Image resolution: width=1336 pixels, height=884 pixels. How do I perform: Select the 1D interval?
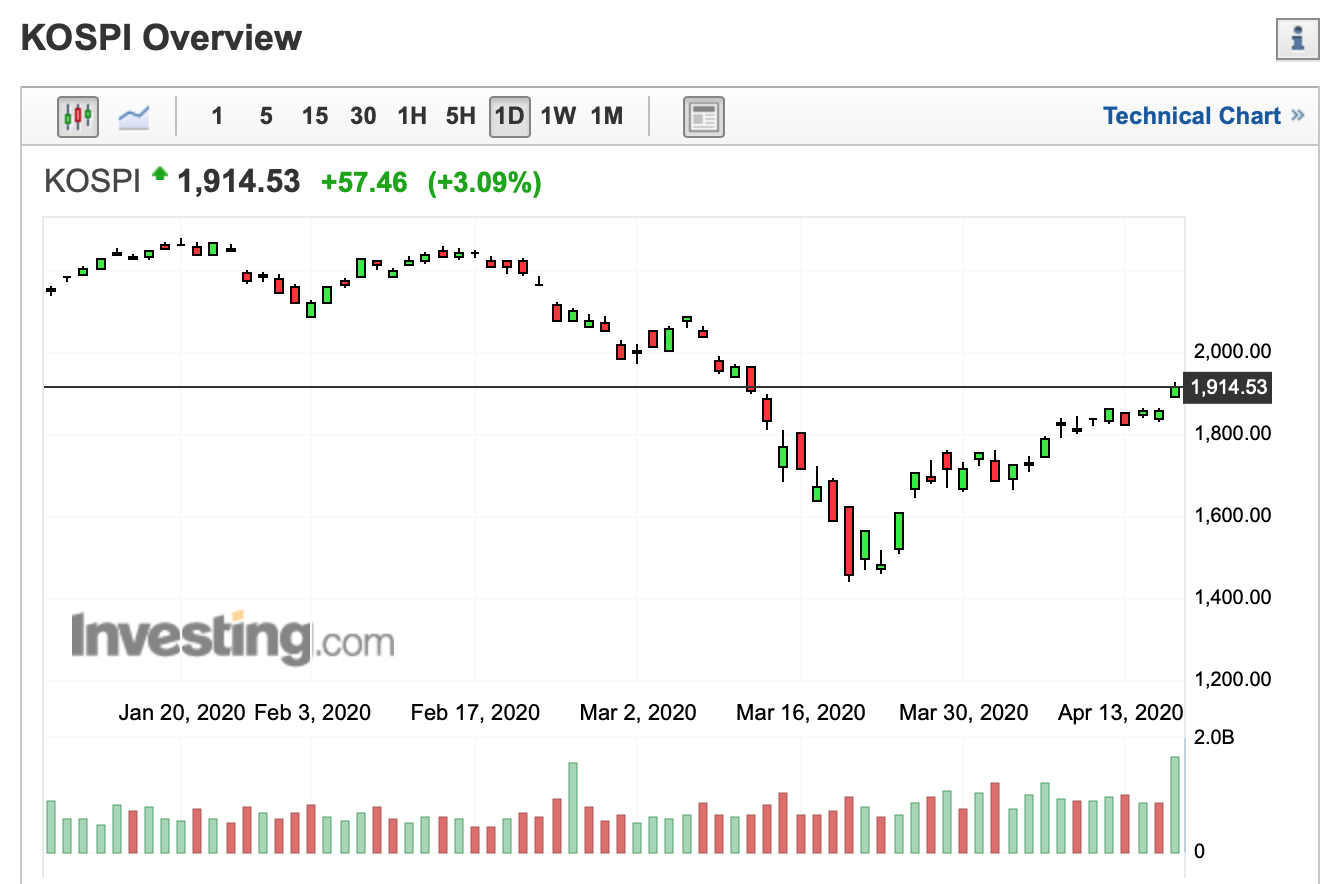[509, 116]
